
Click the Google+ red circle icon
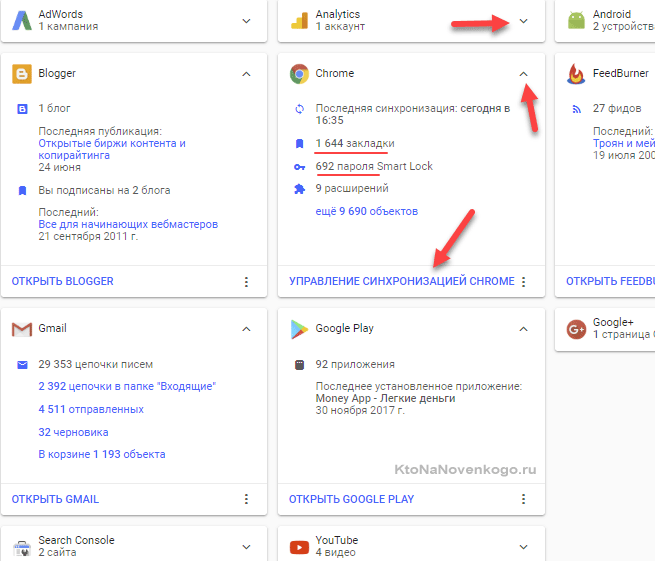click(x=576, y=329)
